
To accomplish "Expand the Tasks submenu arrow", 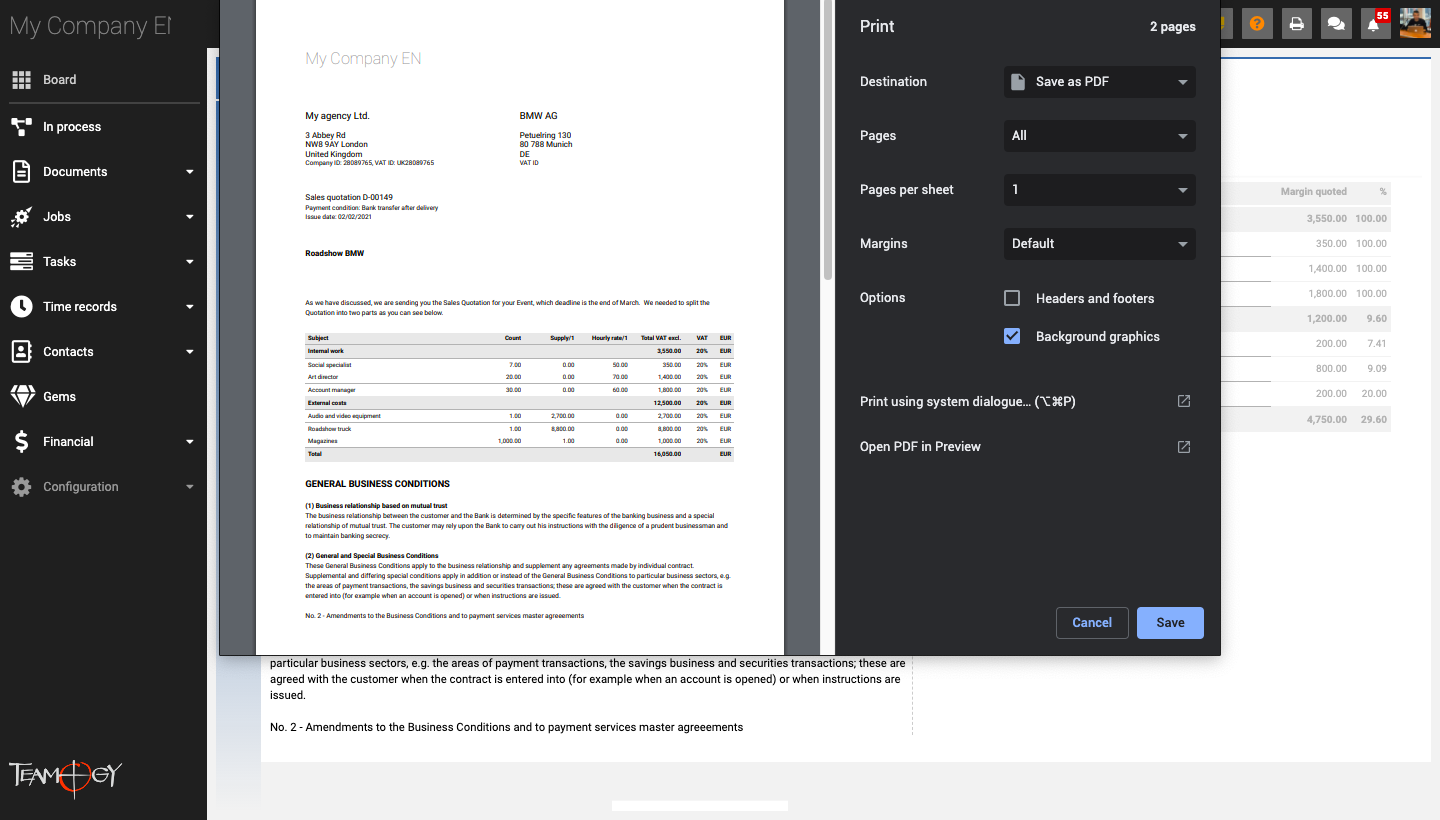I will pyautogui.click(x=190, y=262).
